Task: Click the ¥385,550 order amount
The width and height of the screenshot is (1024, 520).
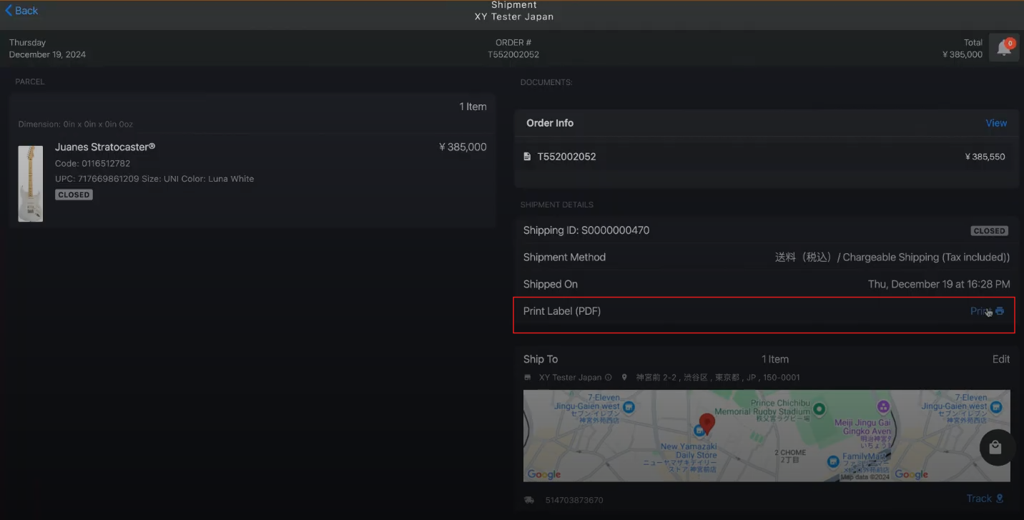Action: click(x=984, y=157)
